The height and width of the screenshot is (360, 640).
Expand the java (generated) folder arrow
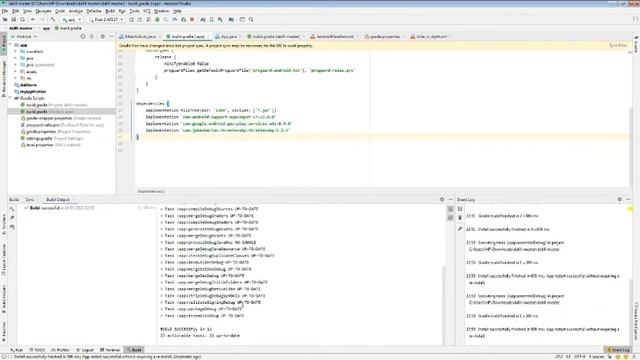tap(16, 65)
